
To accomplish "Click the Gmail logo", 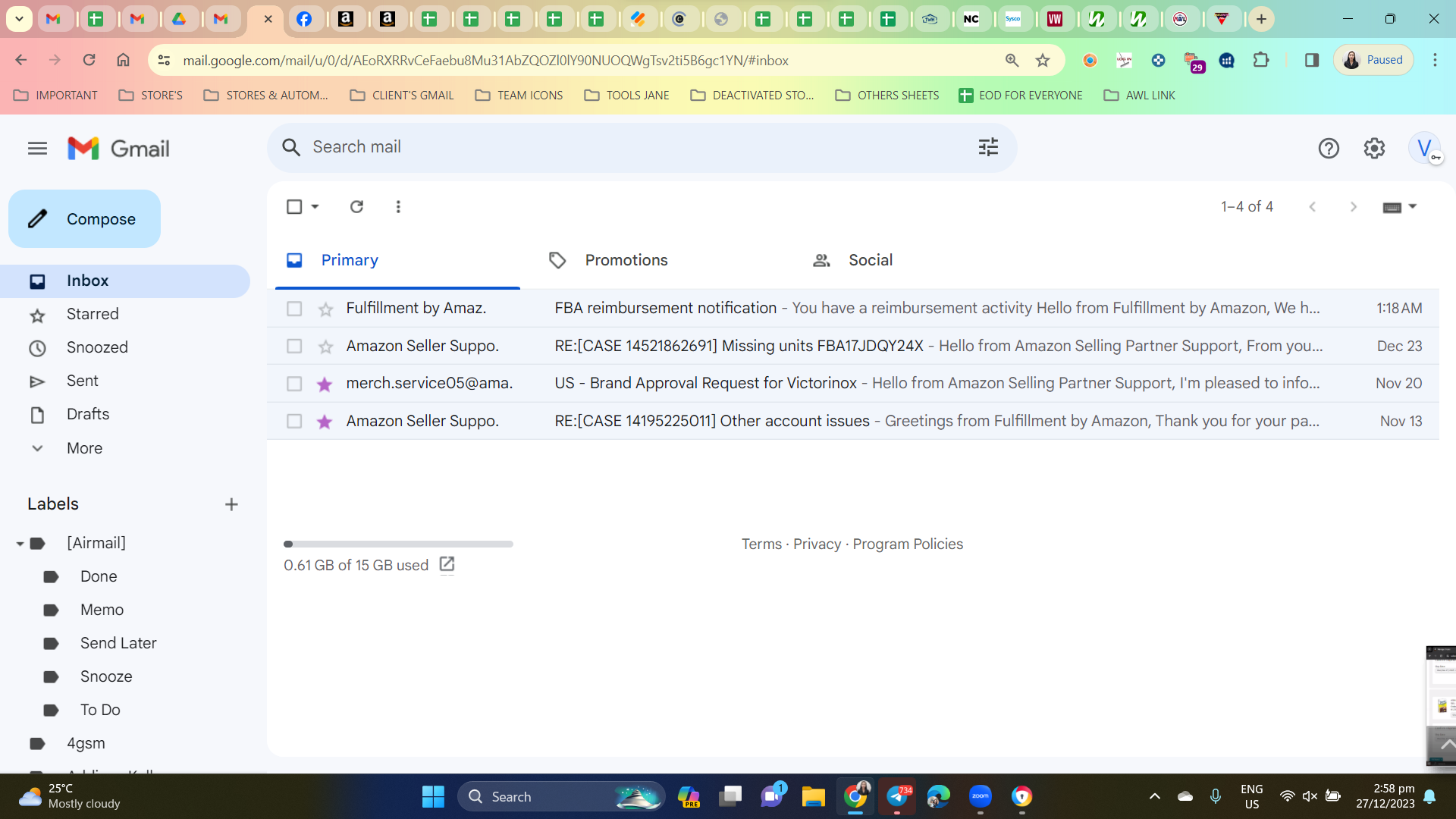I will pyautogui.click(x=118, y=149).
